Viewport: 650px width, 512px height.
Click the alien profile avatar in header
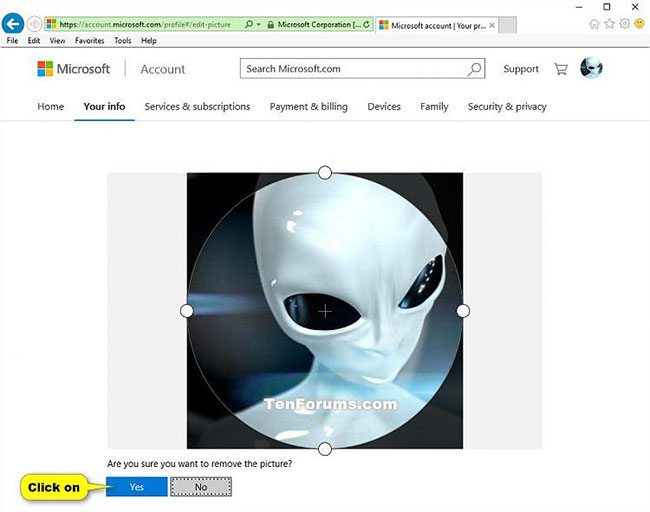click(x=591, y=68)
